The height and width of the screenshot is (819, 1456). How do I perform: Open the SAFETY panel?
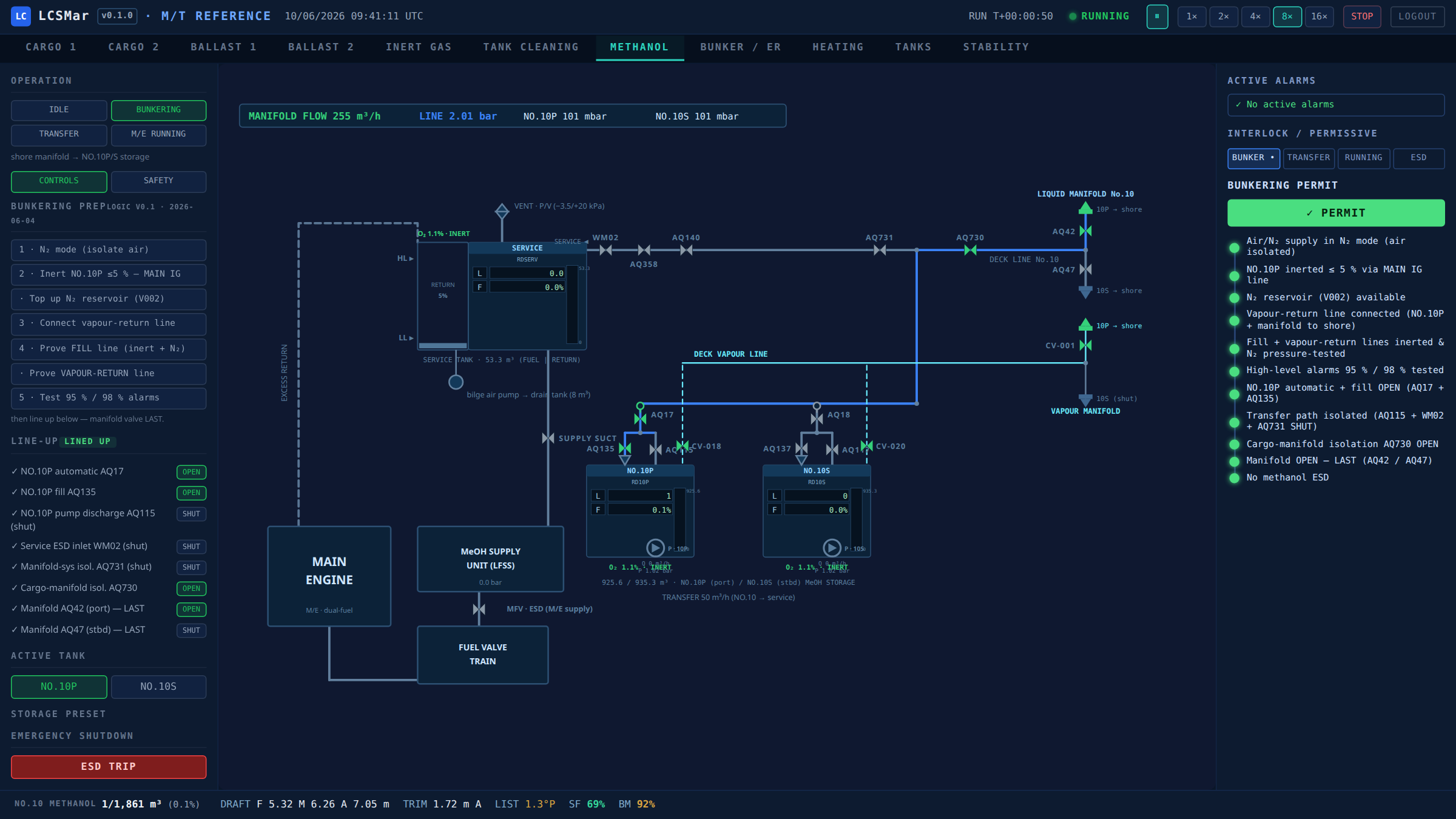pyautogui.click(x=158, y=181)
